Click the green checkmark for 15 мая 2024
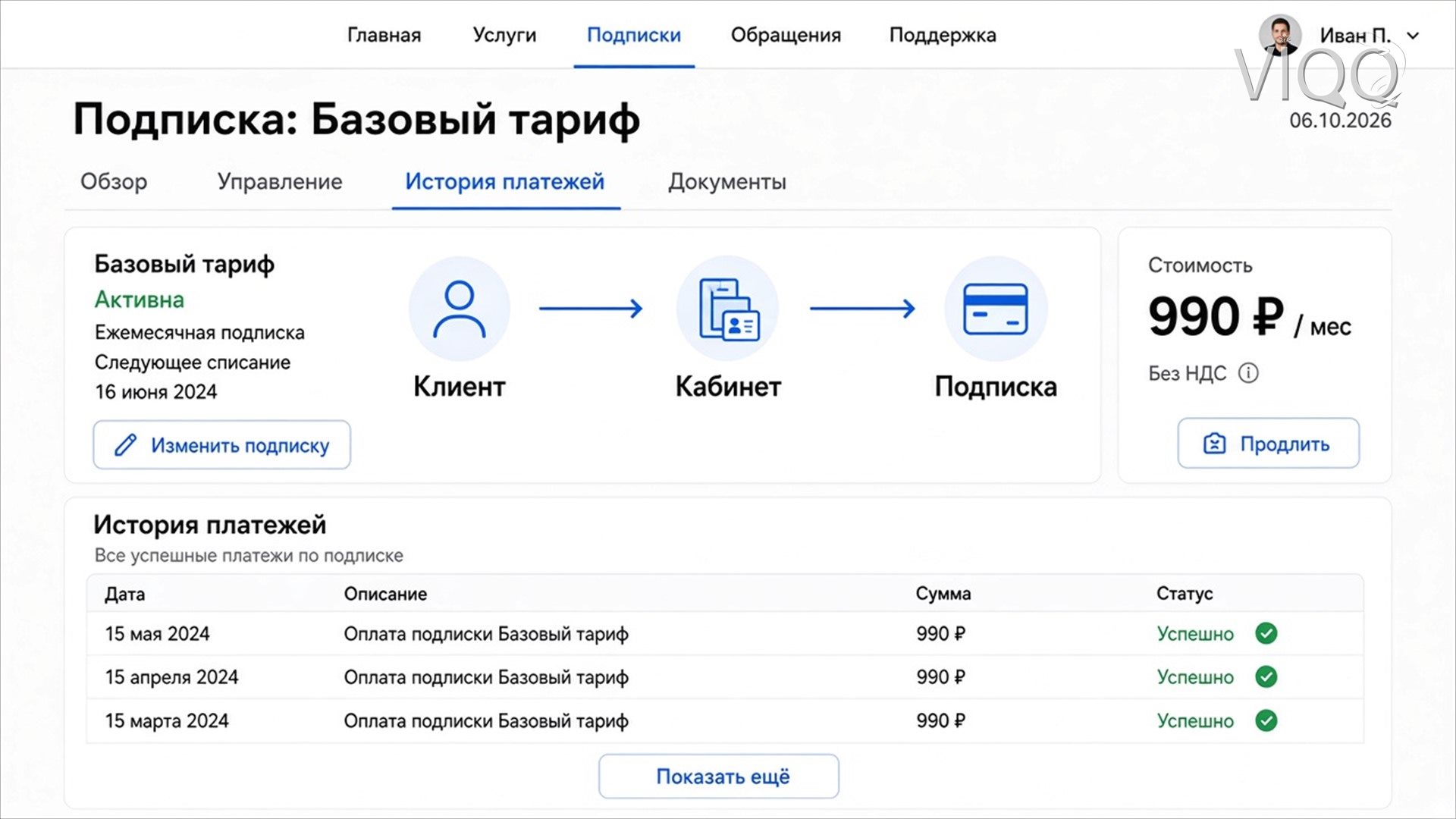Image resolution: width=1456 pixels, height=819 pixels. [1266, 633]
